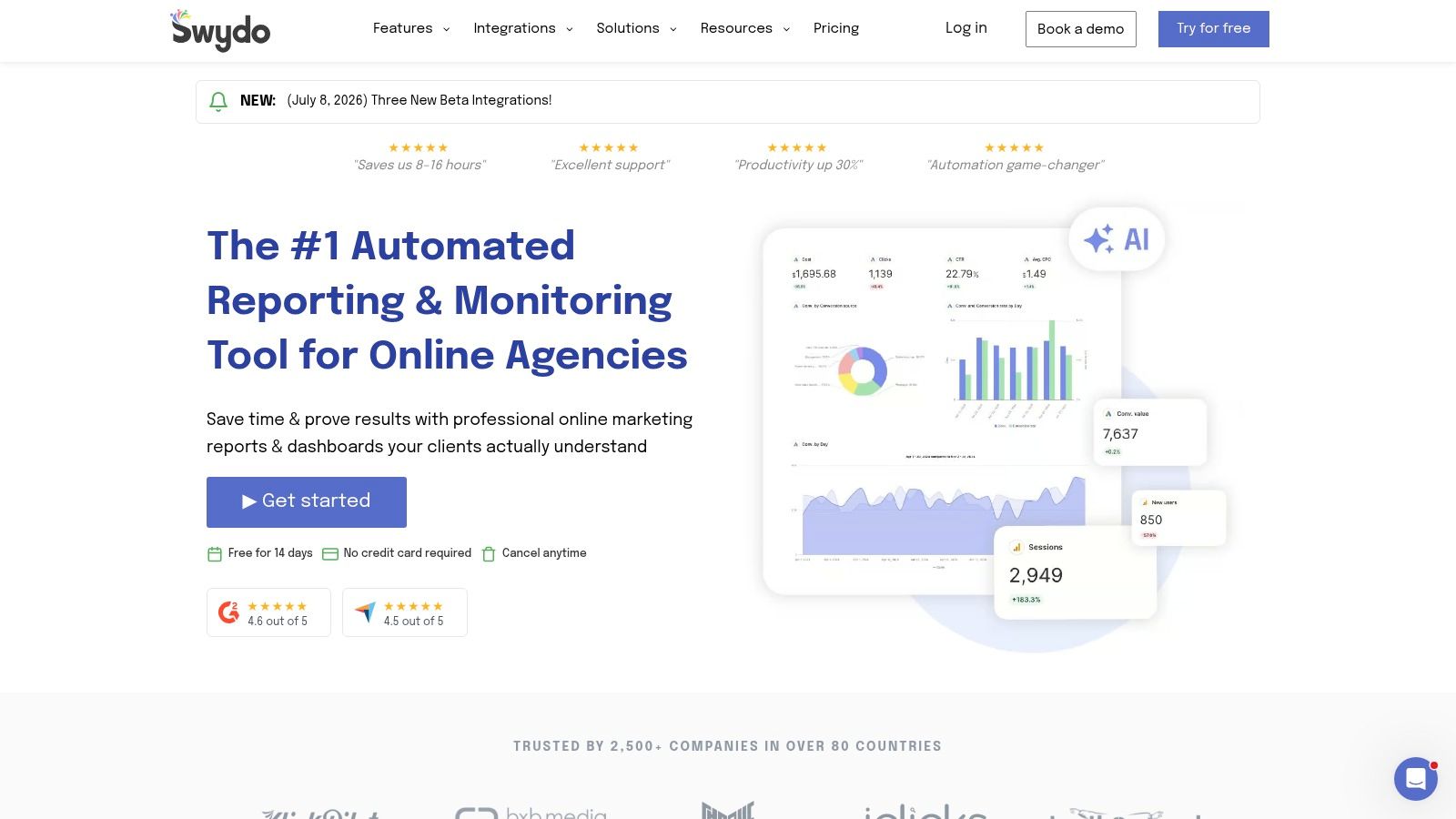This screenshot has height=819, width=1456.
Task: Expand the Integrations dropdown menu
Action: point(523,28)
